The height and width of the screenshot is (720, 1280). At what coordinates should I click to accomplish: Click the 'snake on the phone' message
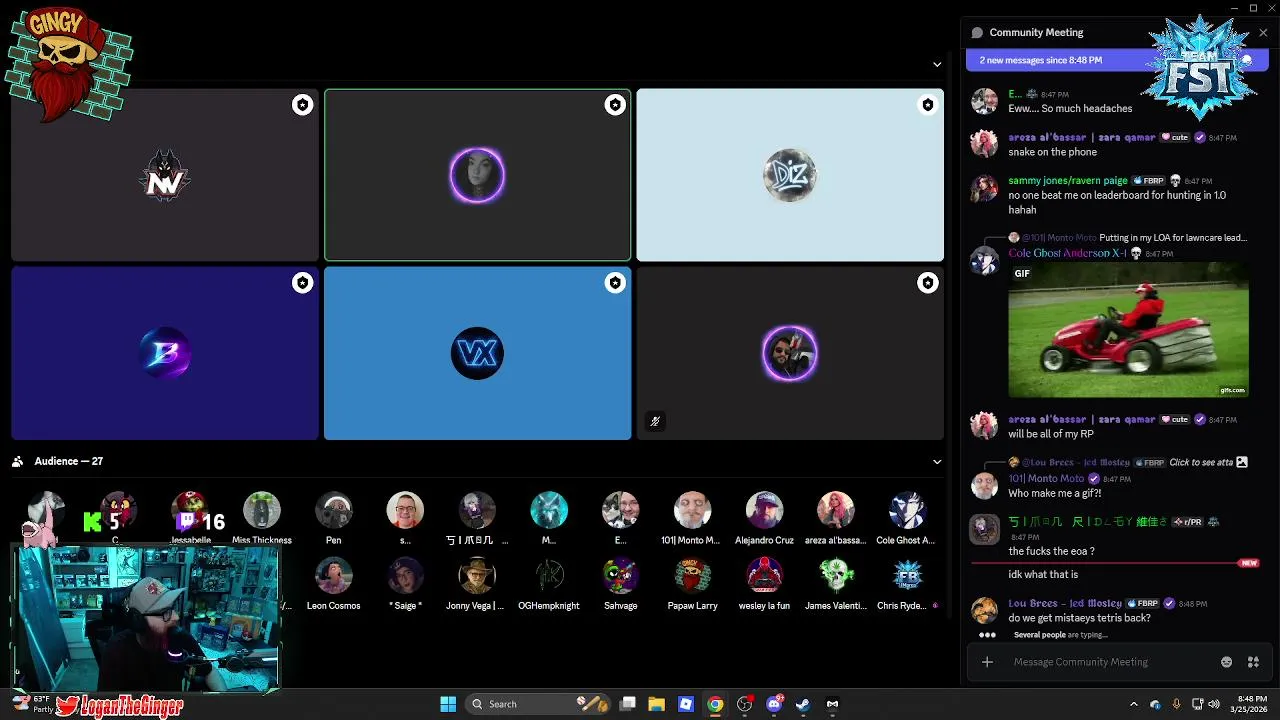1053,152
